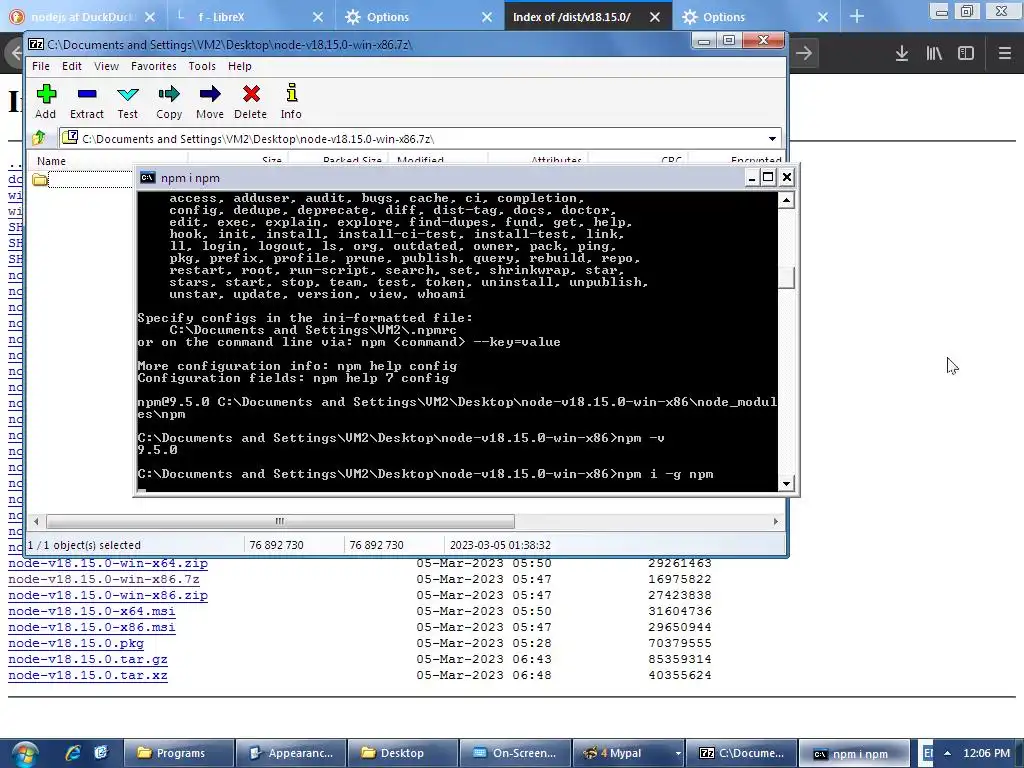Expand the 7-Zip address path dropdown
The width and height of the screenshot is (1024, 768).
tap(772, 138)
